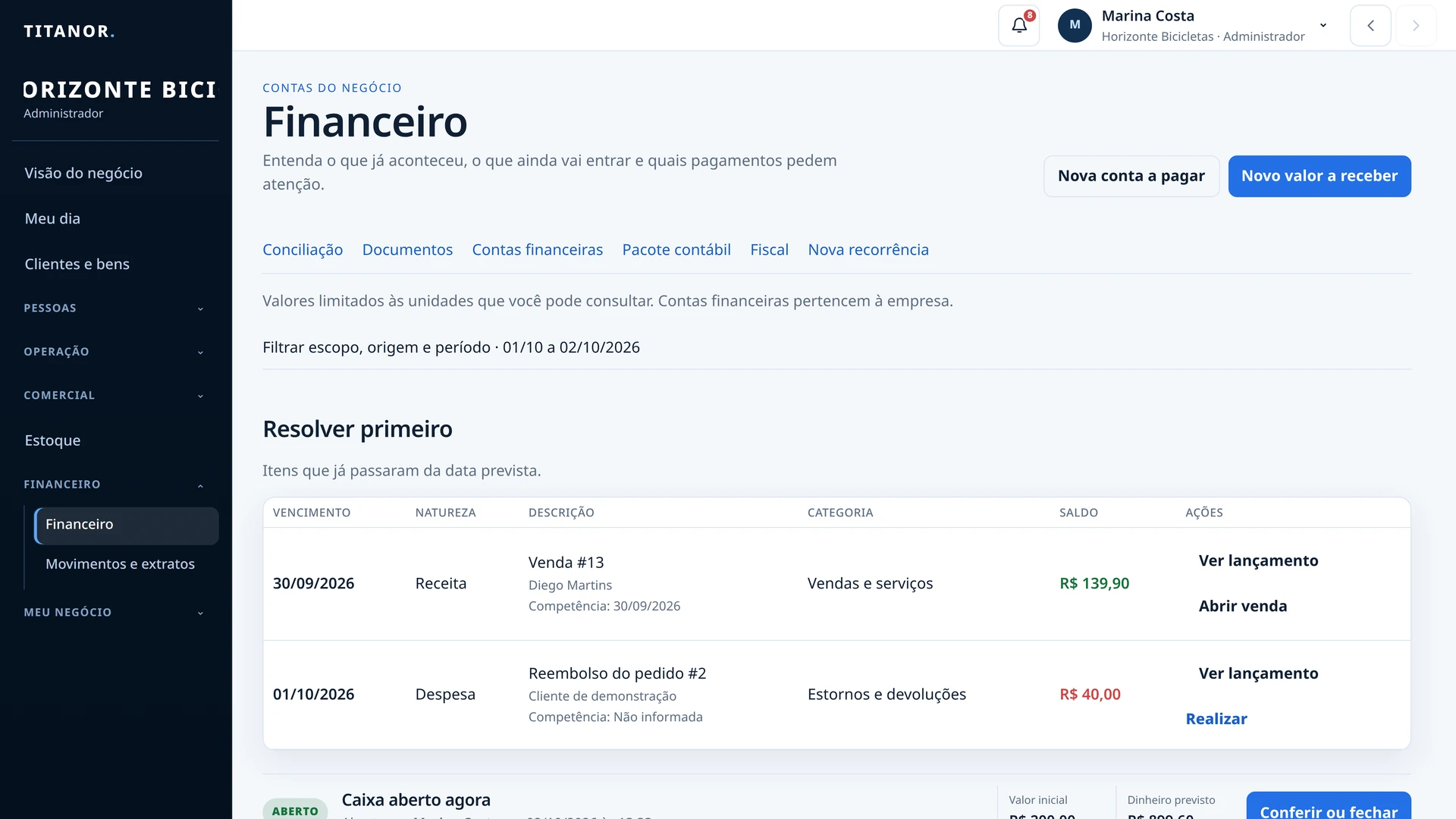The image size is (1456, 819).
Task: Click the Aberto status badge
Action: click(x=295, y=810)
